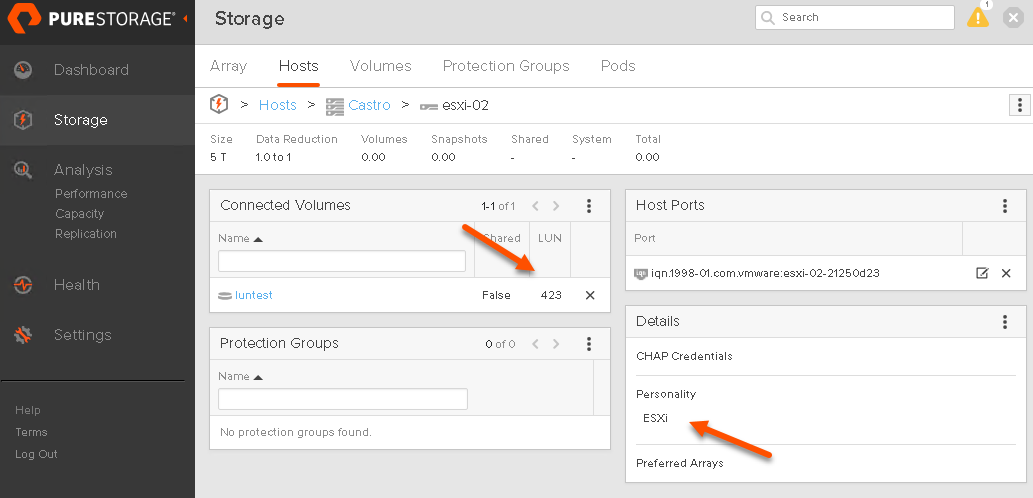
Task: Click the array root breadcrumb icon
Action: point(219,105)
